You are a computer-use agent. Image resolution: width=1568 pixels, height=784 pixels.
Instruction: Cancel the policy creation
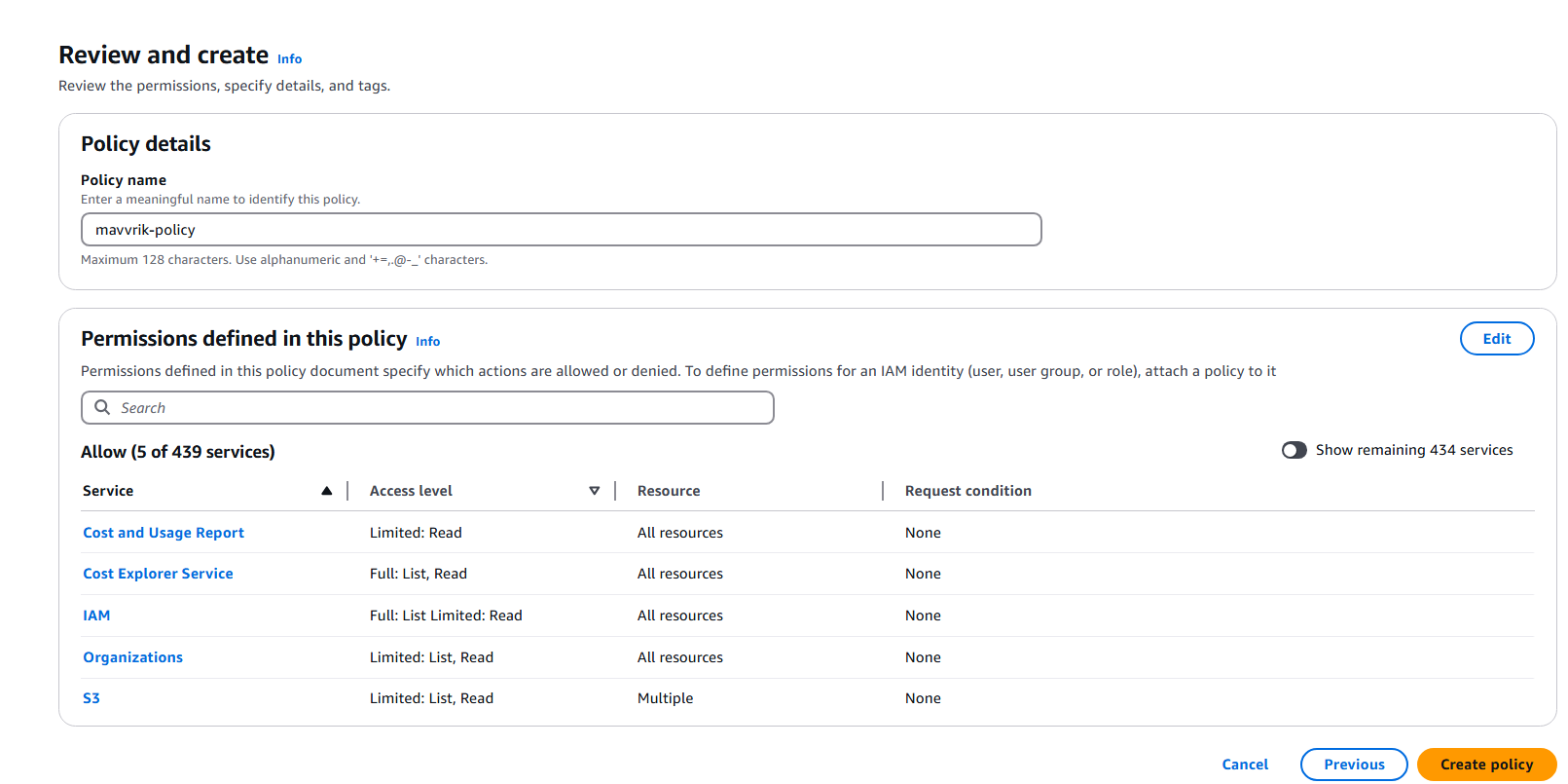point(1244,765)
